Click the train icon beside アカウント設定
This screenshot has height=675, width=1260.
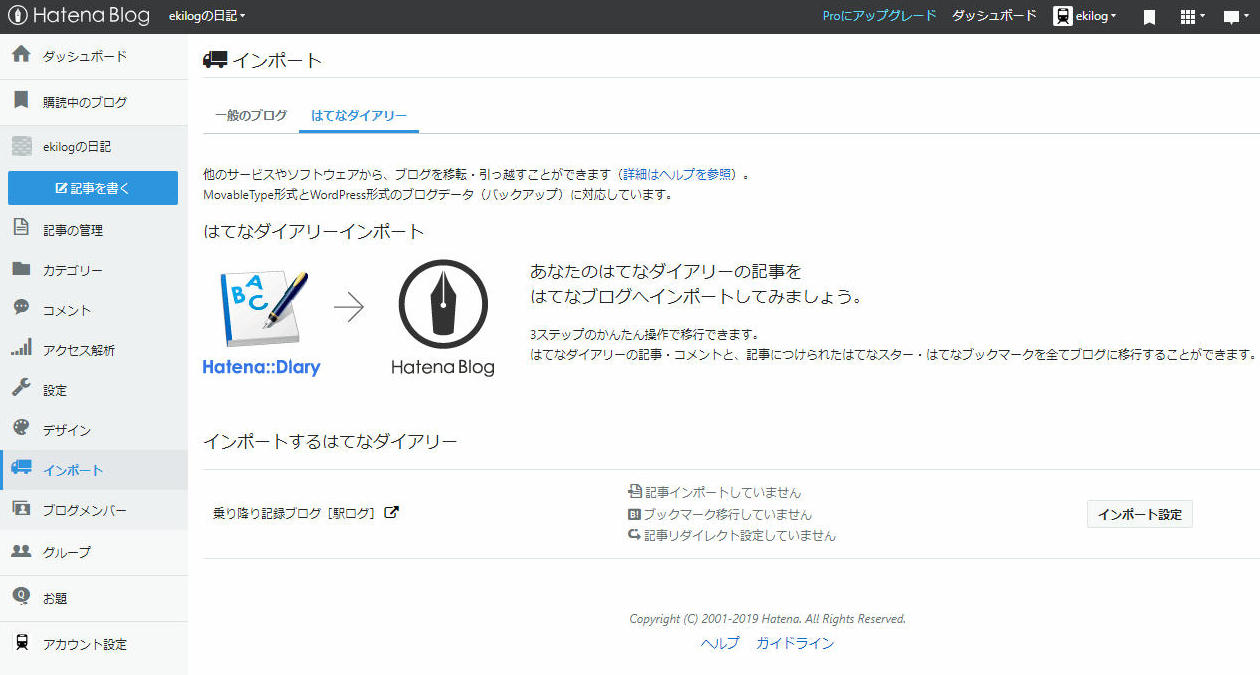coord(21,643)
